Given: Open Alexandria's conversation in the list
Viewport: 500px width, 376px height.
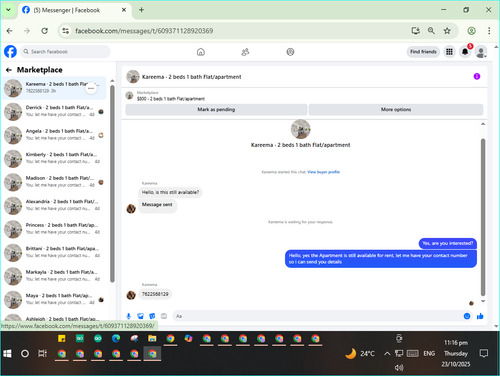Looking at the screenshot, I should 54,205.
